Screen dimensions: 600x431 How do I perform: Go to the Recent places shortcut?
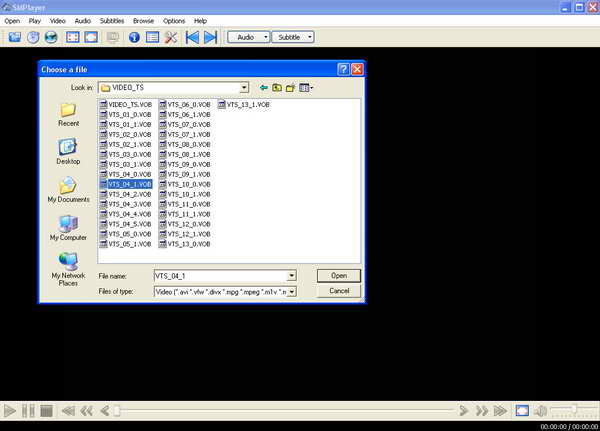[68, 115]
